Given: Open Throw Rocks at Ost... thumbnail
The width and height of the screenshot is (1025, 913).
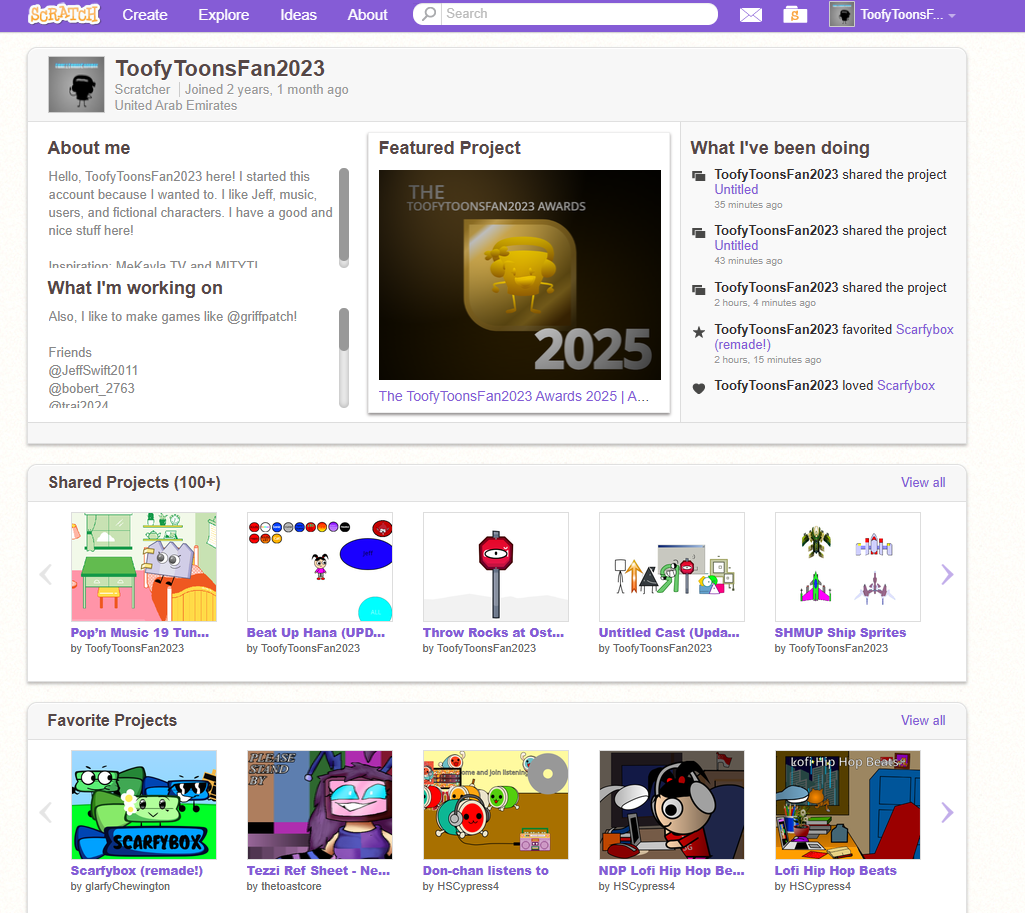Looking at the screenshot, I should (x=496, y=567).
